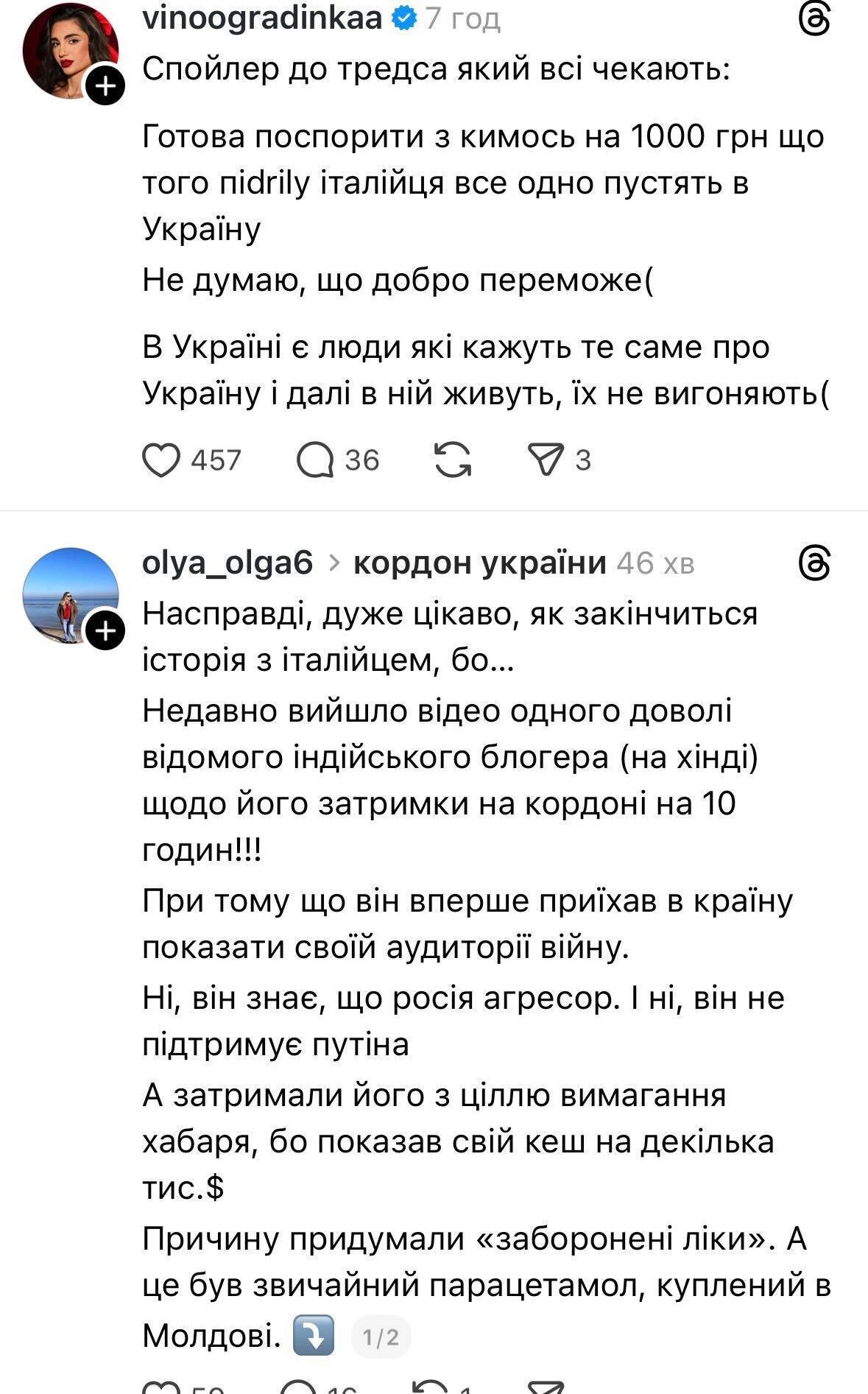The image size is (868, 1394).
Task: Open olya_olga6 username link
Action: 227,563
